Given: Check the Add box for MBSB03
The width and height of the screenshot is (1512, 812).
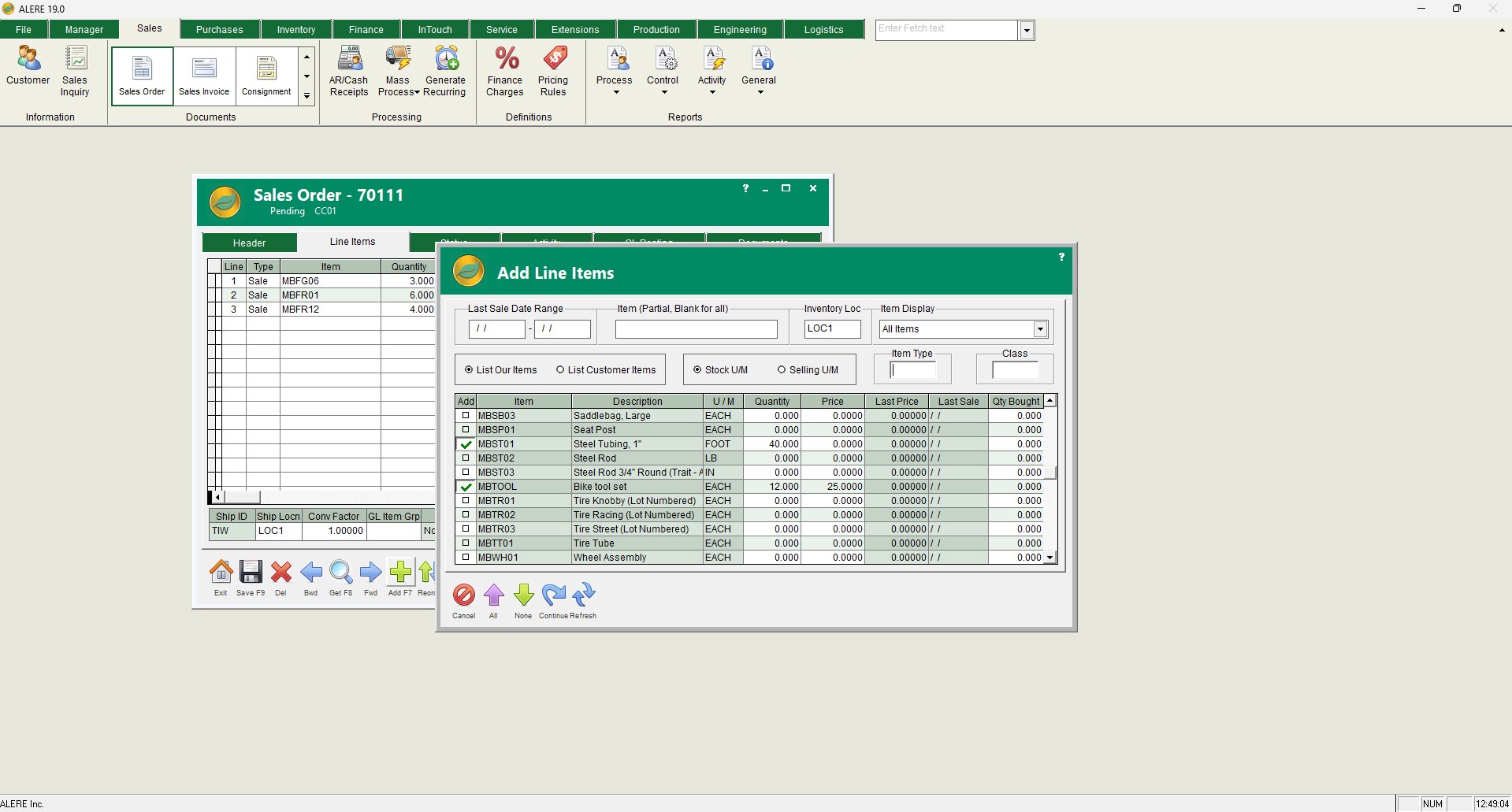Looking at the screenshot, I should [466, 416].
